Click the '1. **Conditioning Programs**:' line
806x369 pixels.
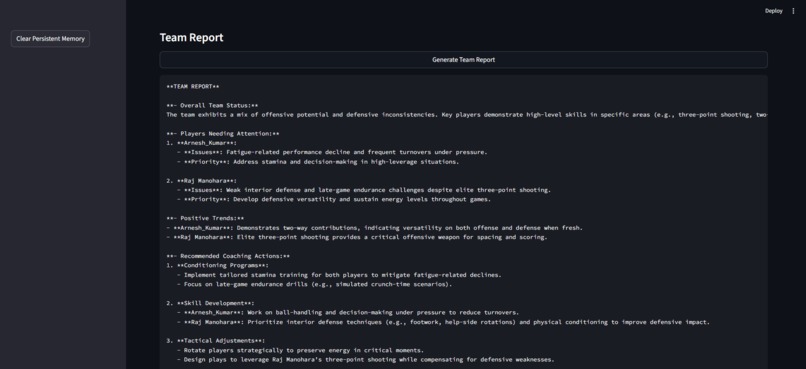coord(217,265)
